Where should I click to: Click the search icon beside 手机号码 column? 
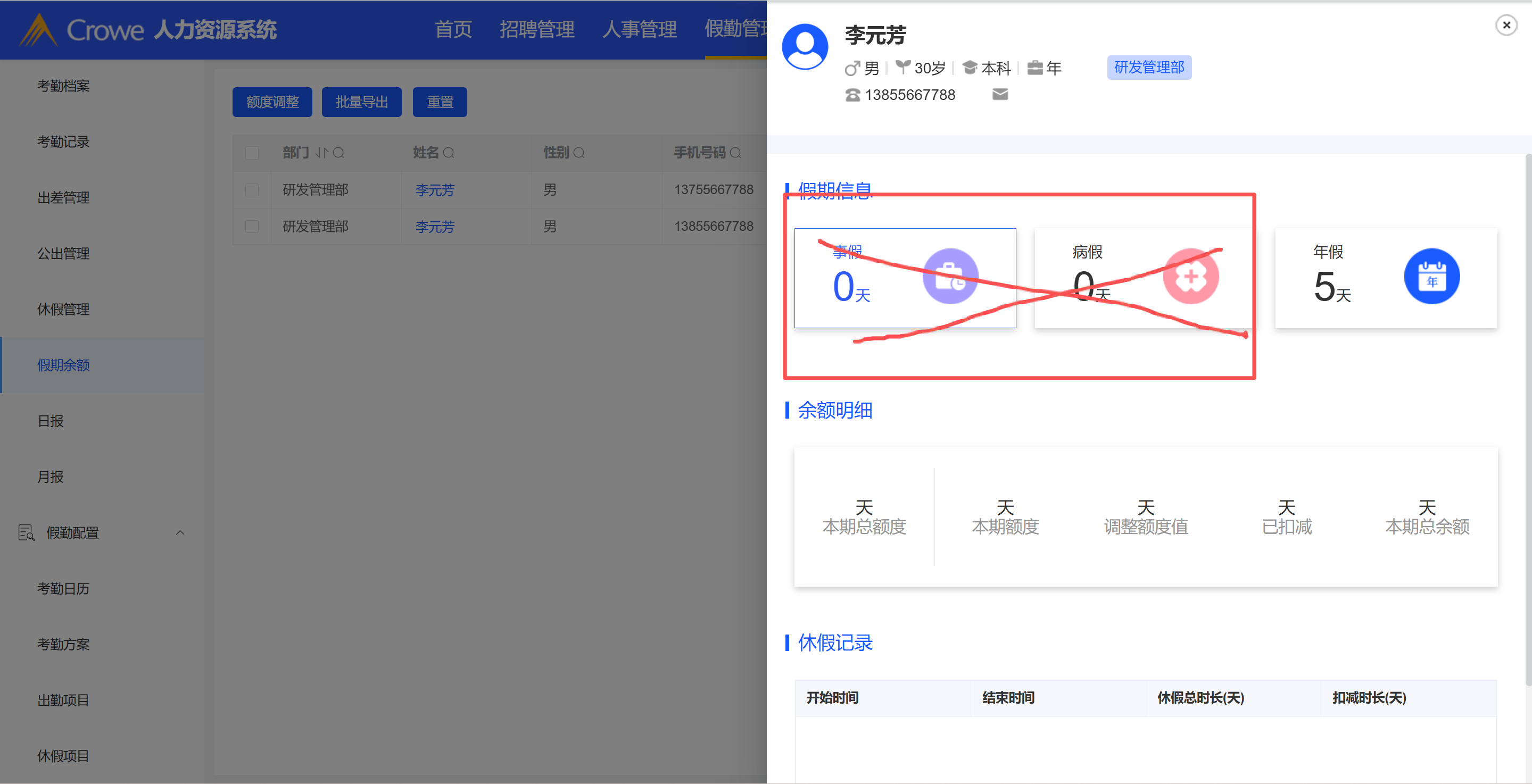[x=735, y=153]
